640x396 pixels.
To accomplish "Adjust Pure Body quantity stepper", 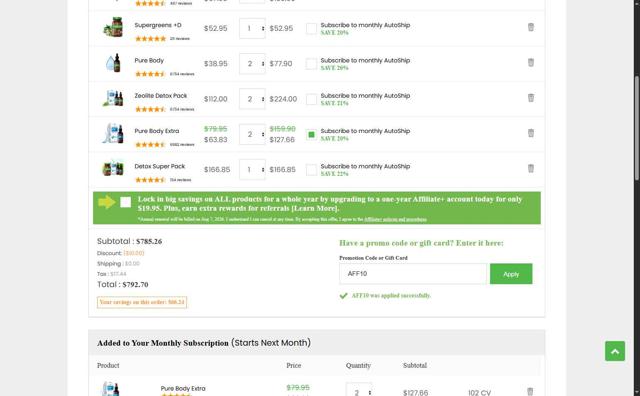I will pyautogui.click(x=252, y=64).
